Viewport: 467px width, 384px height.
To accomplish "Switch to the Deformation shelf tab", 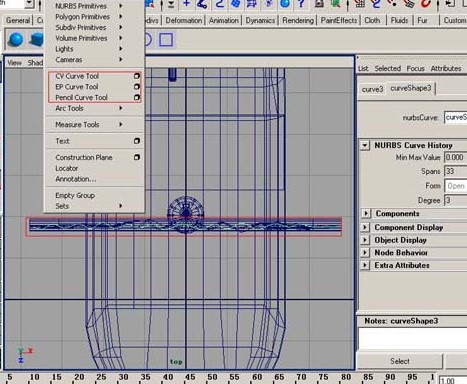I will (x=184, y=20).
